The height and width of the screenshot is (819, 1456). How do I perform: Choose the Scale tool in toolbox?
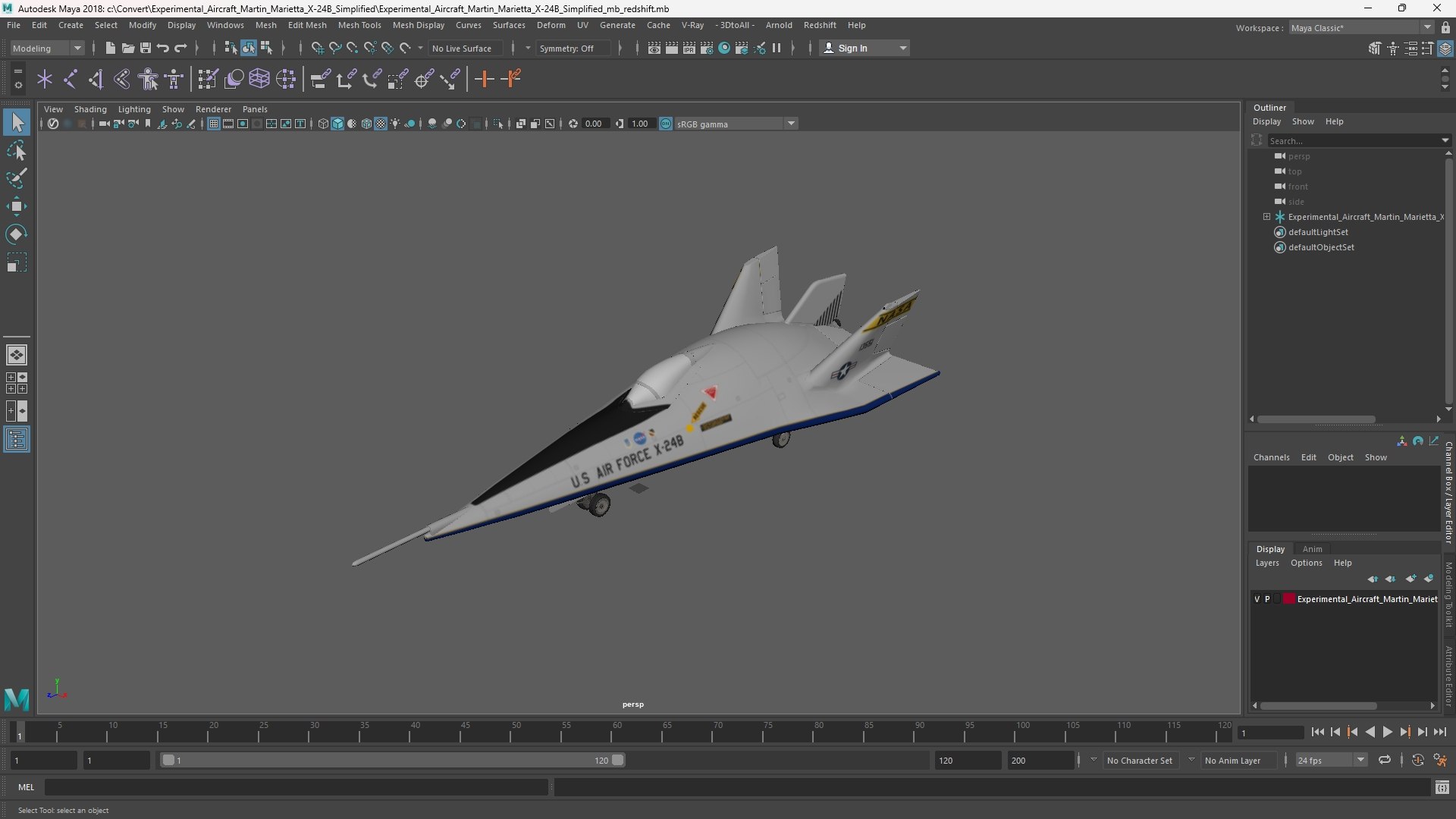click(17, 262)
